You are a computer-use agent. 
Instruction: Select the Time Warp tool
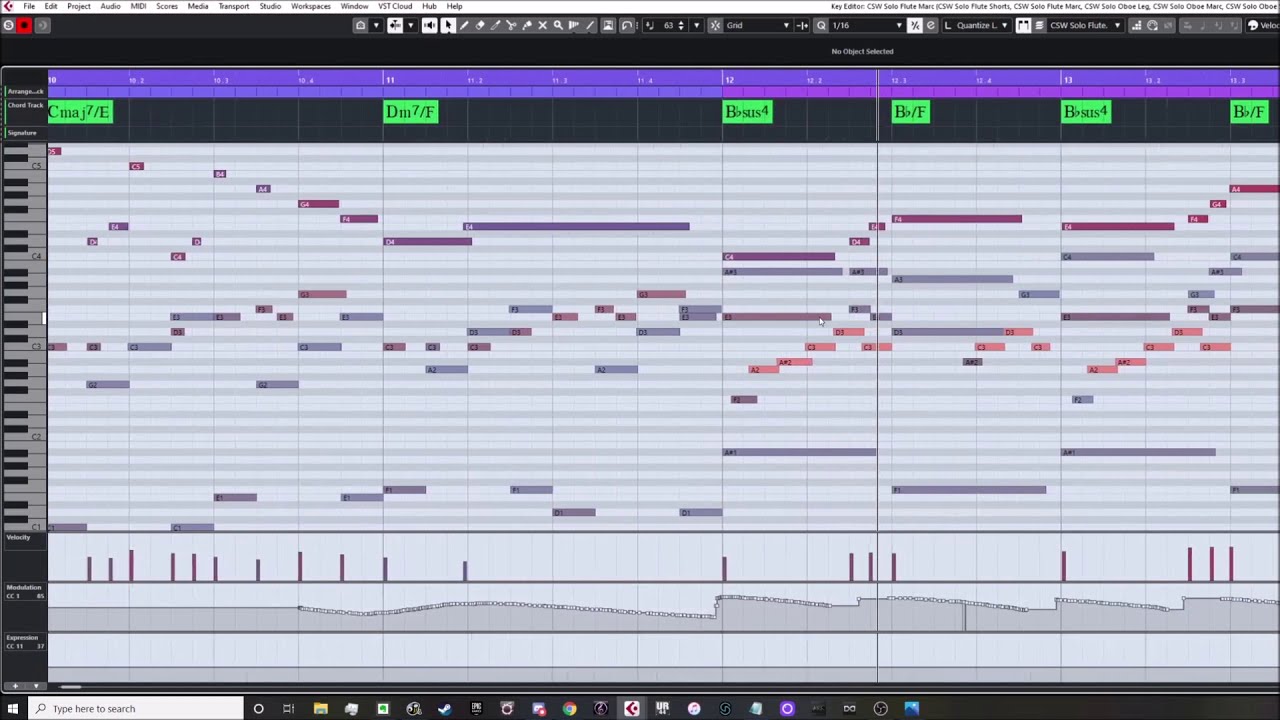(x=574, y=25)
